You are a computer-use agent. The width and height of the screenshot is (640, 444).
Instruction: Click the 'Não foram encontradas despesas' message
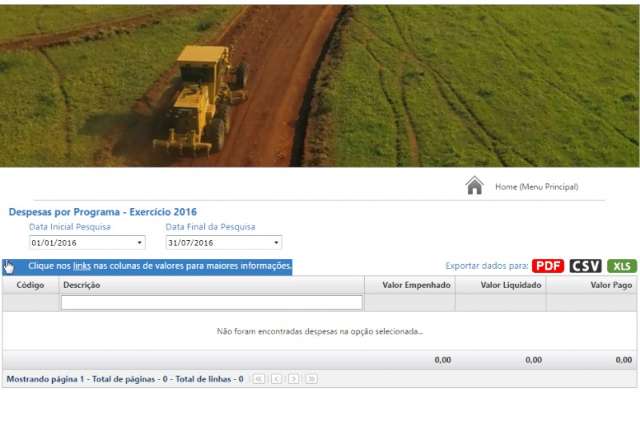320,331
